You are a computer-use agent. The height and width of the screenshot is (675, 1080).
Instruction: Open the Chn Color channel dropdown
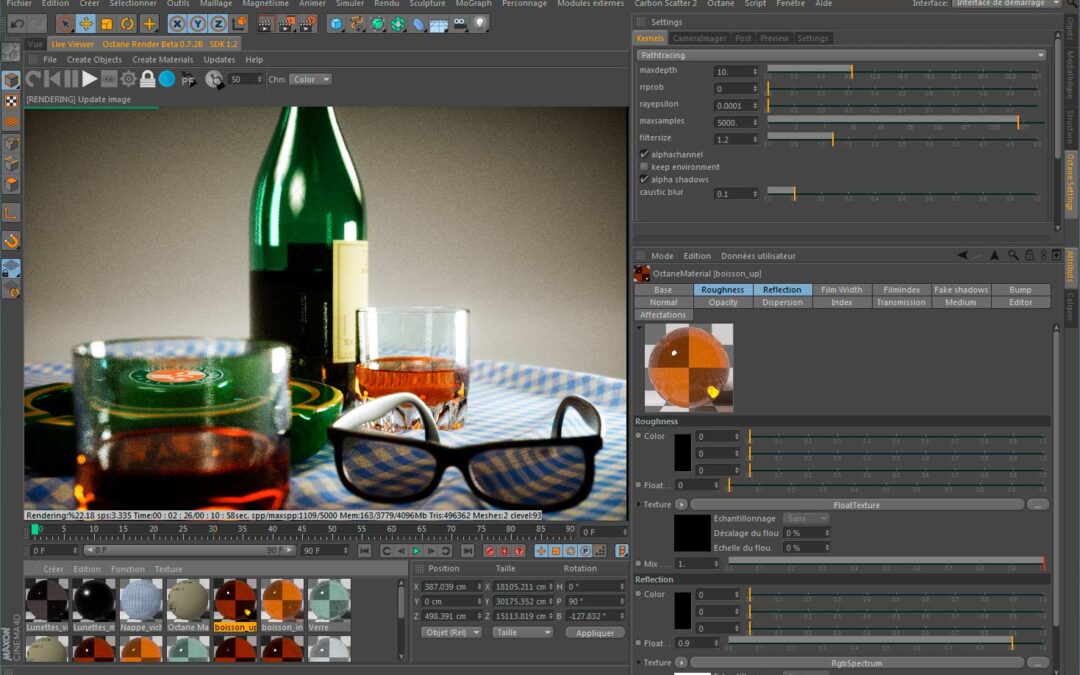pos(310,79)
